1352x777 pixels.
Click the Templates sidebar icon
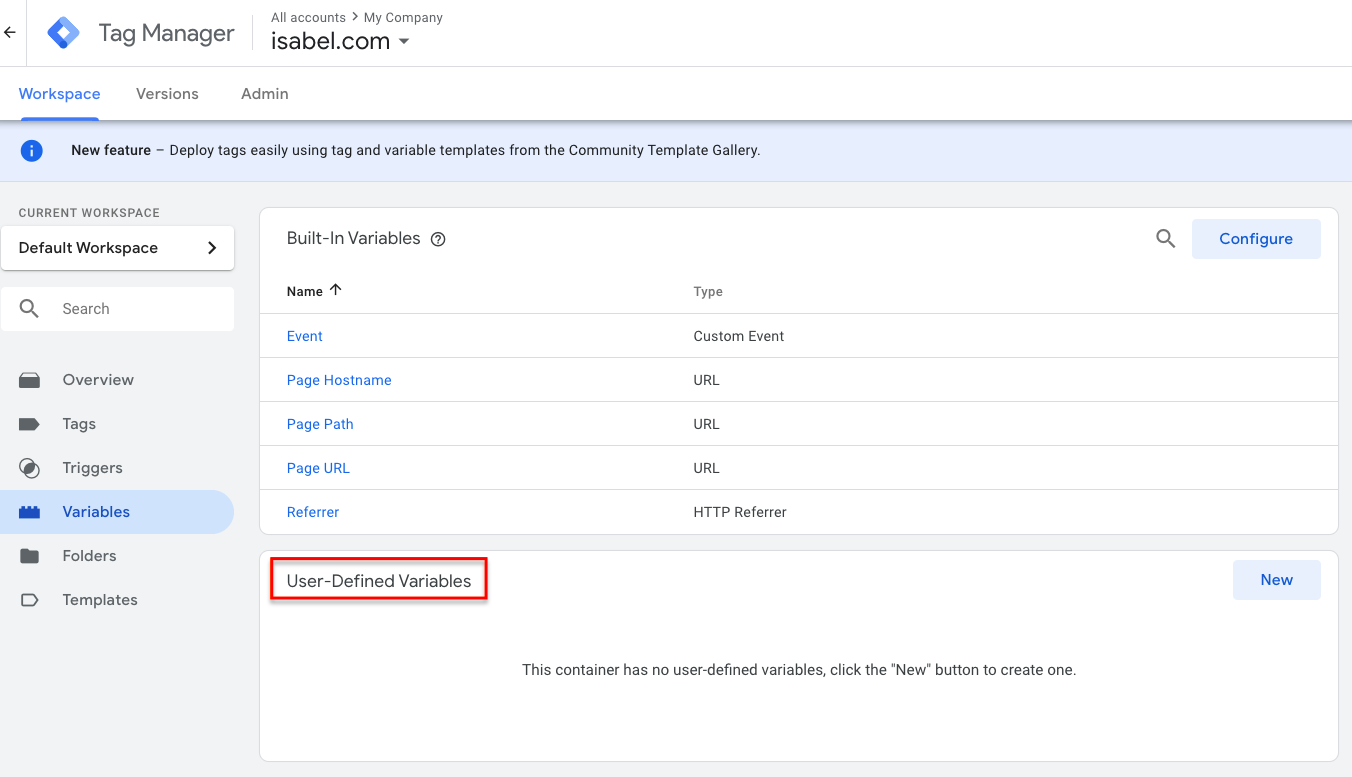click(x=30, y=600)
